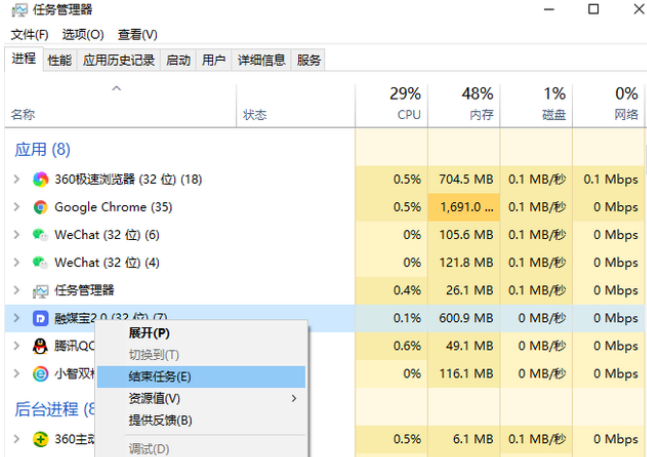Expand the 小智双核 process row

[17, 374]
